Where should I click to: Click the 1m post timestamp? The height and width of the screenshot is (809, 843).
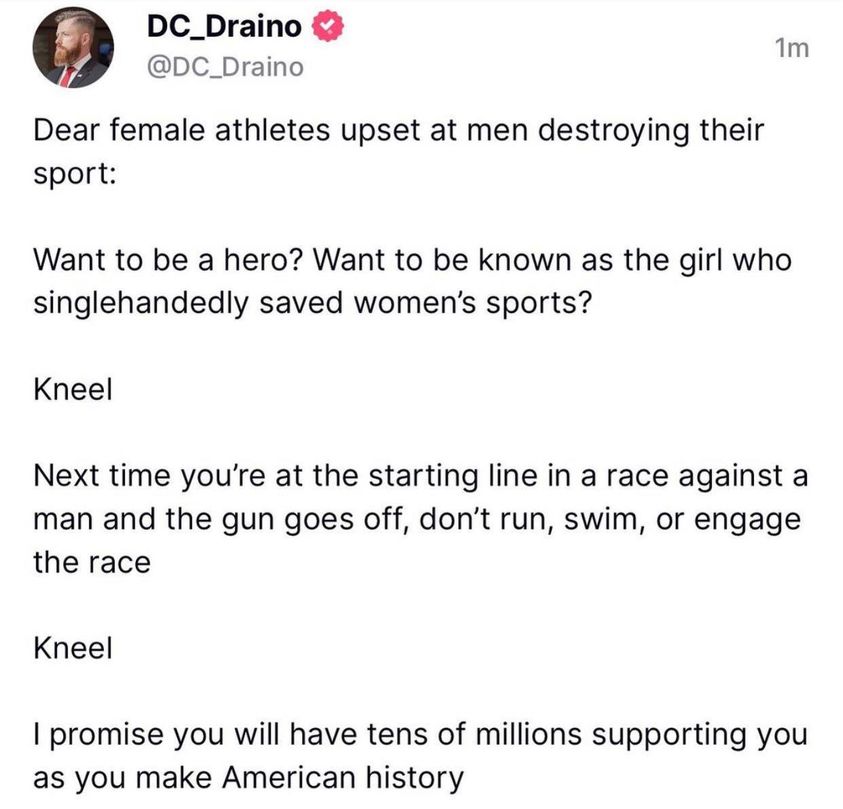(x=792, y=47)
